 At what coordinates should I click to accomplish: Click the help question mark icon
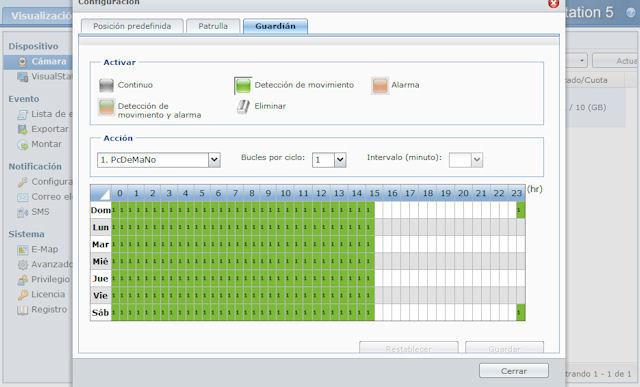click(x=631, y=13)
